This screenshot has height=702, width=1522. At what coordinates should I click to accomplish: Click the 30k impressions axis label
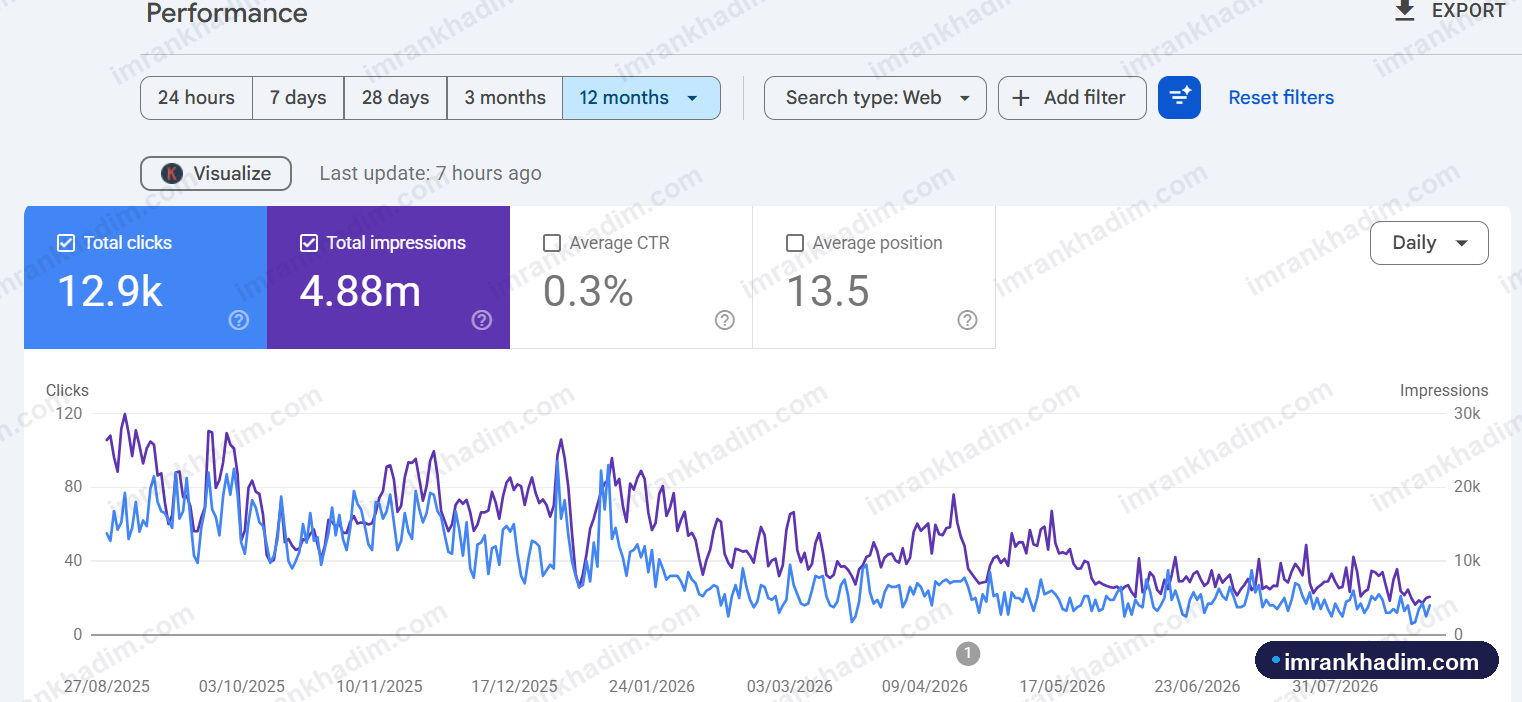(1467, 413)
